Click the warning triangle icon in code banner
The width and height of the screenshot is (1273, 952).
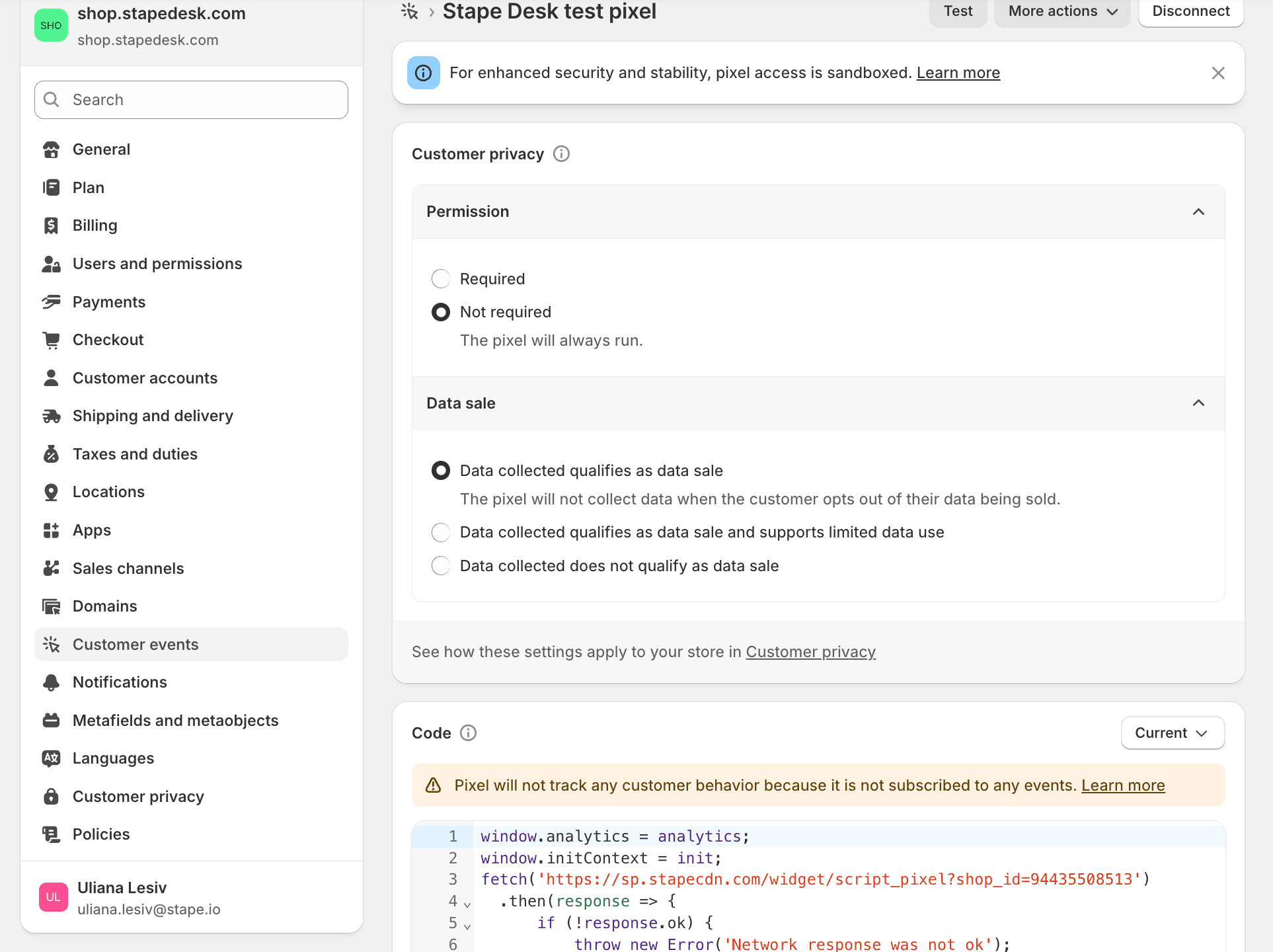(433, 785)
